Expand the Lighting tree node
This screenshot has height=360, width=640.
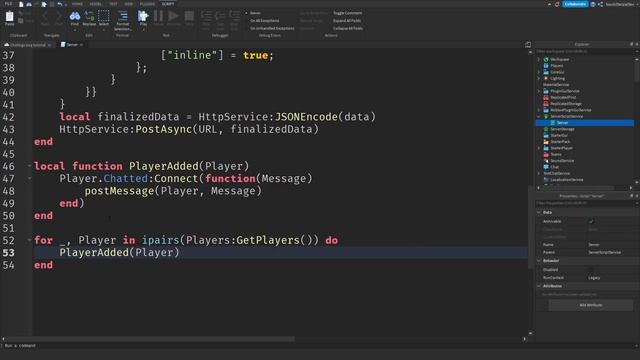click(x=539, y=78)
